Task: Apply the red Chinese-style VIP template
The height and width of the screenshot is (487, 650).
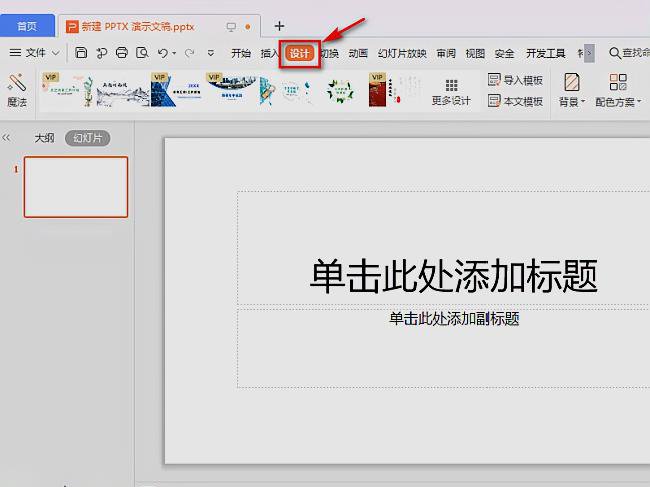Action: point(395,90)
